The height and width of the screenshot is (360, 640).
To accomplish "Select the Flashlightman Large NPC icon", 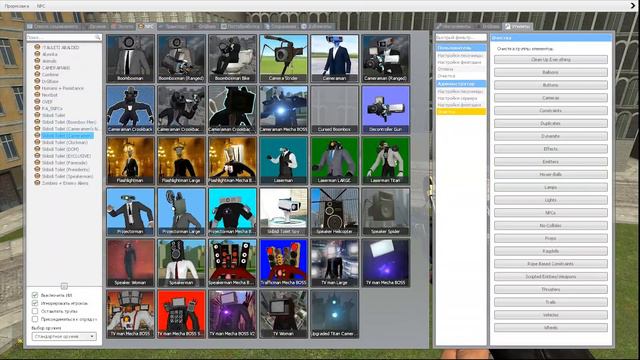I will pyautogui.click(x=181, y=160).
